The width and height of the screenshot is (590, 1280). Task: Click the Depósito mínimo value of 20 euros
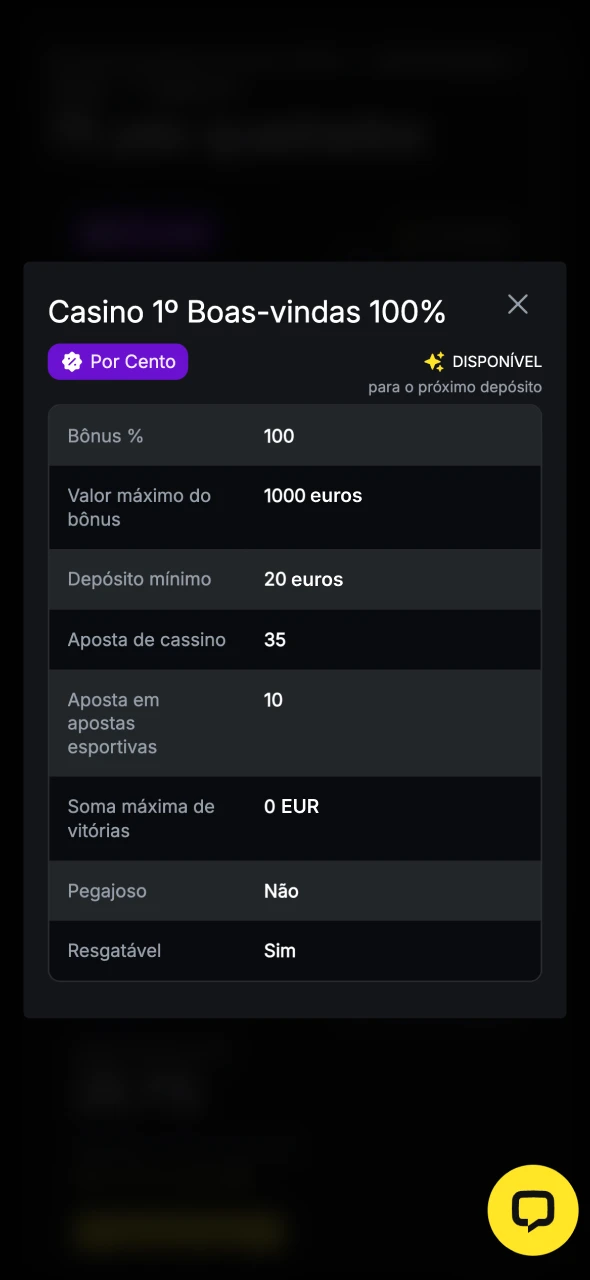303,579
